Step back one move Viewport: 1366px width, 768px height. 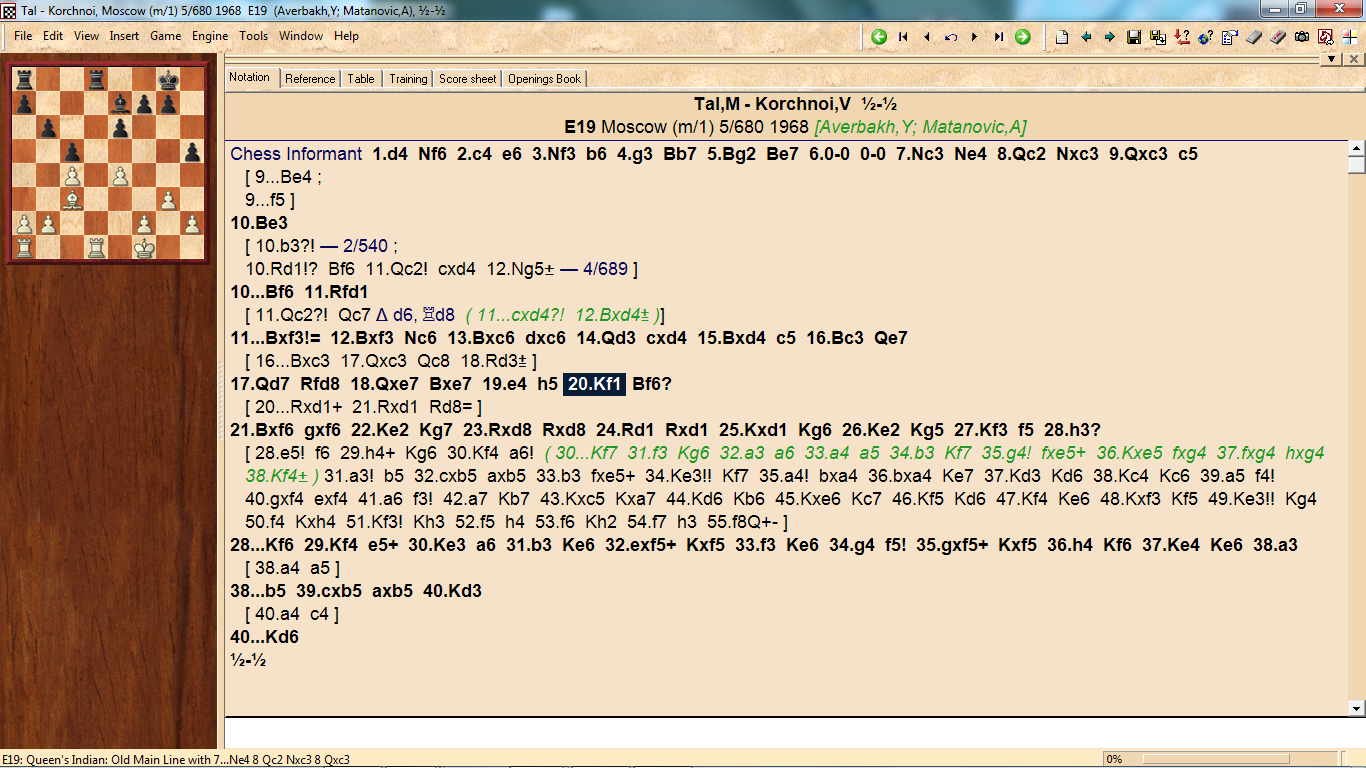[927, 37]
